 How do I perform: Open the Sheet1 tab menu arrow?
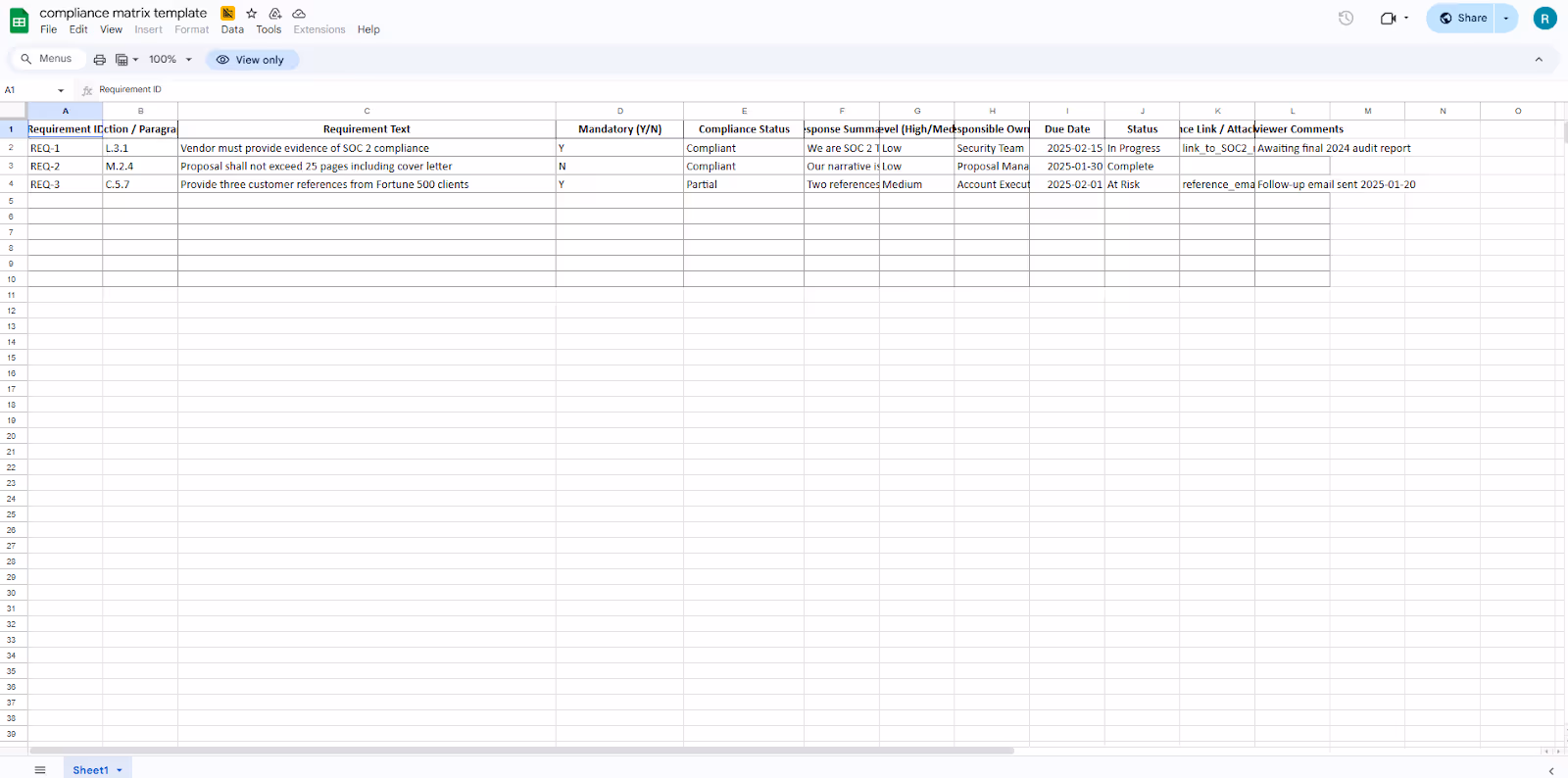pos(120,770)
